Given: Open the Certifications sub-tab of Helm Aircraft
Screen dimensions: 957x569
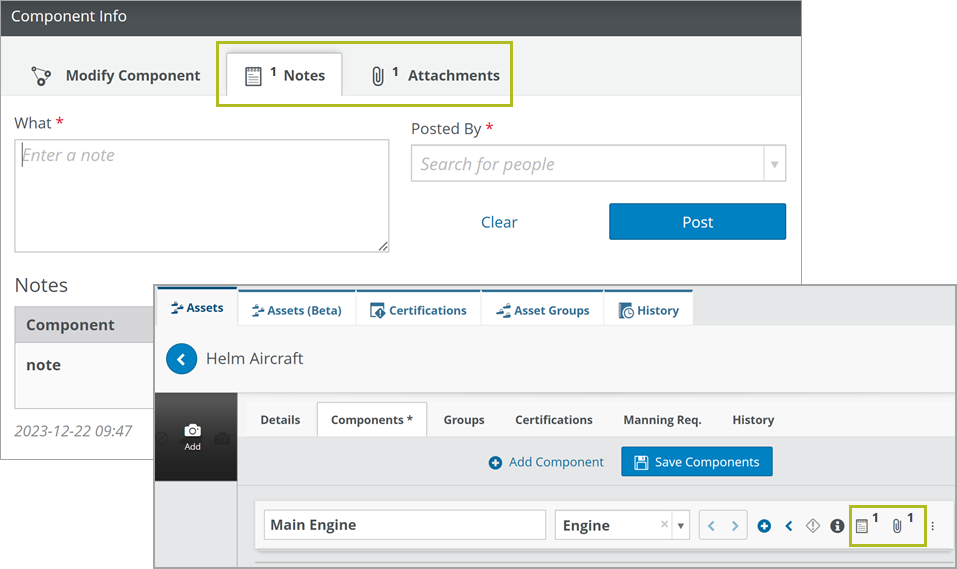Looking at the screenshot, I should click(x=554, y=420).
